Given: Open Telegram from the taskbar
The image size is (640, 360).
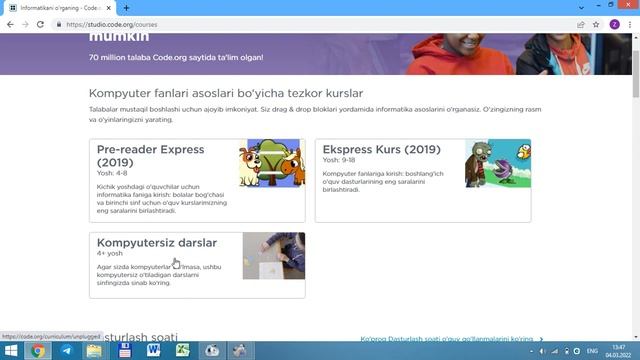Looking at the screenshot, I should [x=67, y=351].
